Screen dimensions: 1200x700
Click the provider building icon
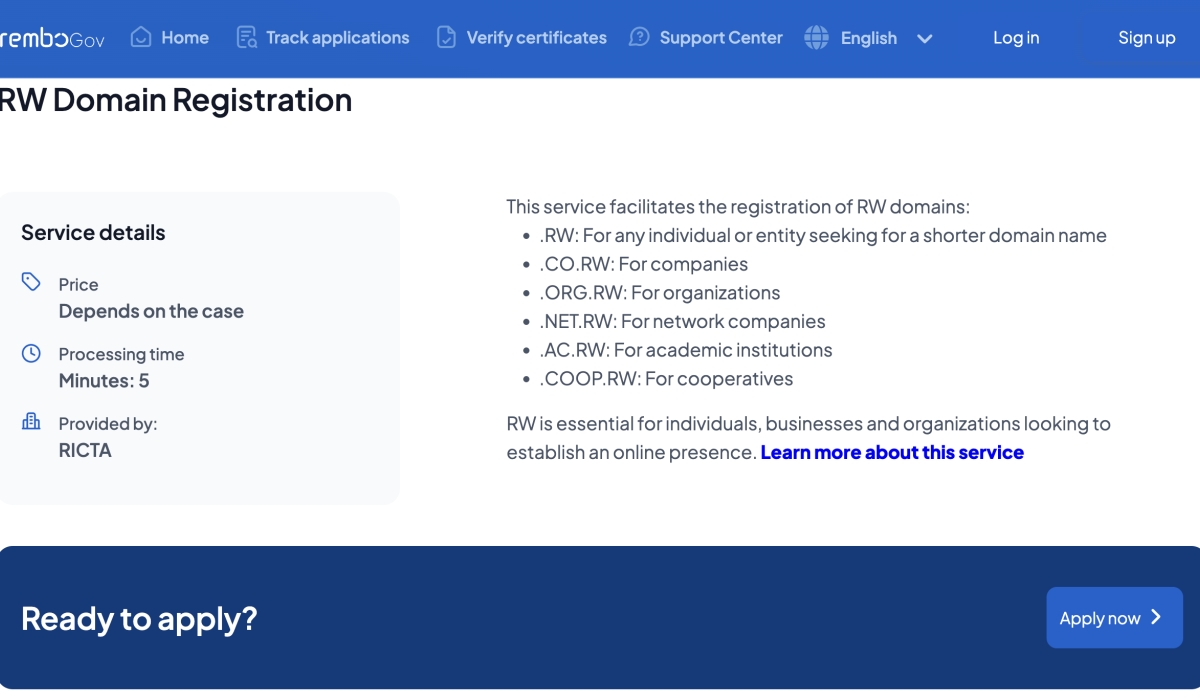(31, 422)
